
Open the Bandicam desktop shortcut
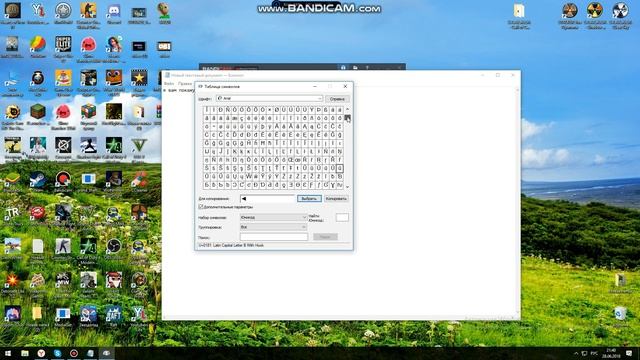tap(63, 179)
